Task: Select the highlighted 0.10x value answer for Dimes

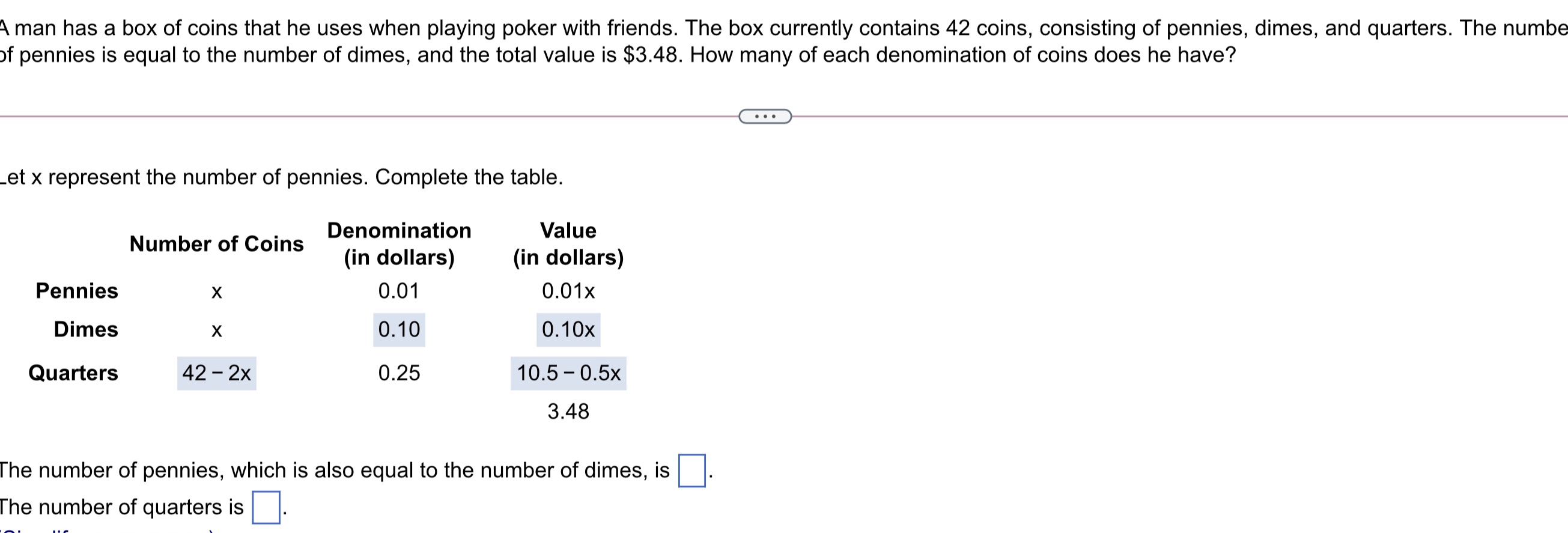Action: [567, 329]
